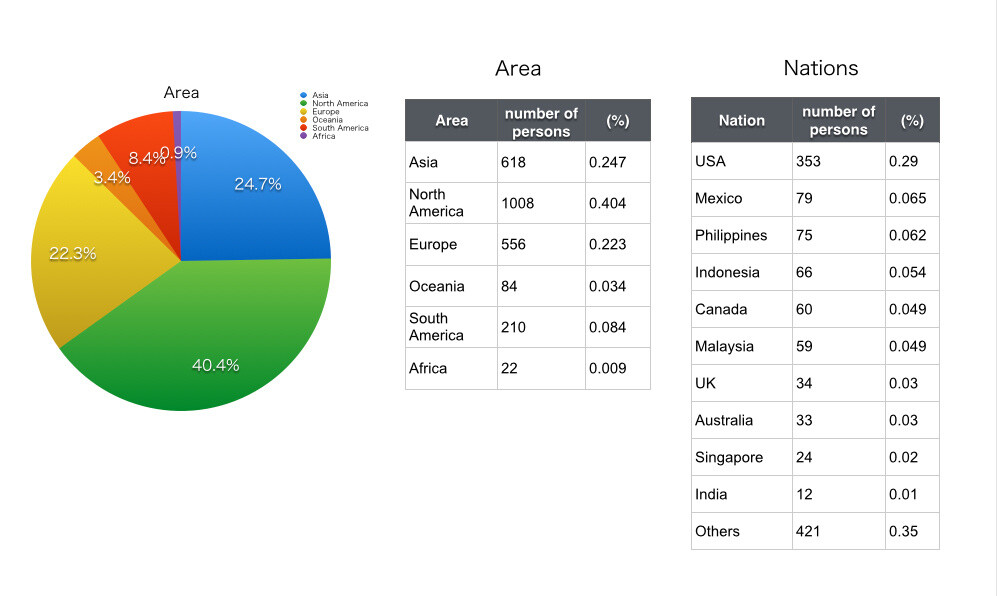Click the Nations table title
997x596 pixels.
821,68
